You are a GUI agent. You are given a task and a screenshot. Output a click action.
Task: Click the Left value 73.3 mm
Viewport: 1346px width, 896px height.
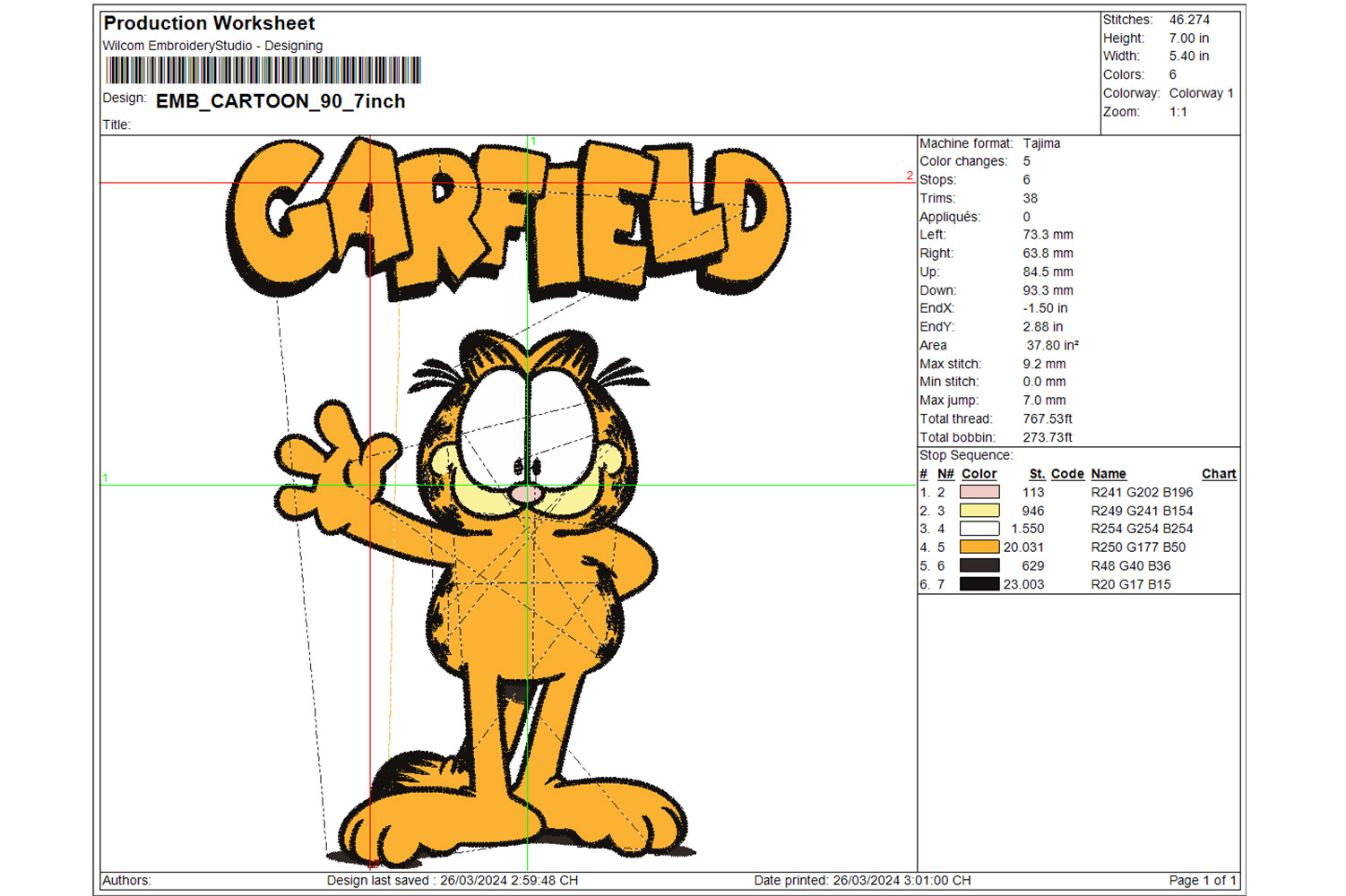pyautogui.click(x=1048, y=235)
